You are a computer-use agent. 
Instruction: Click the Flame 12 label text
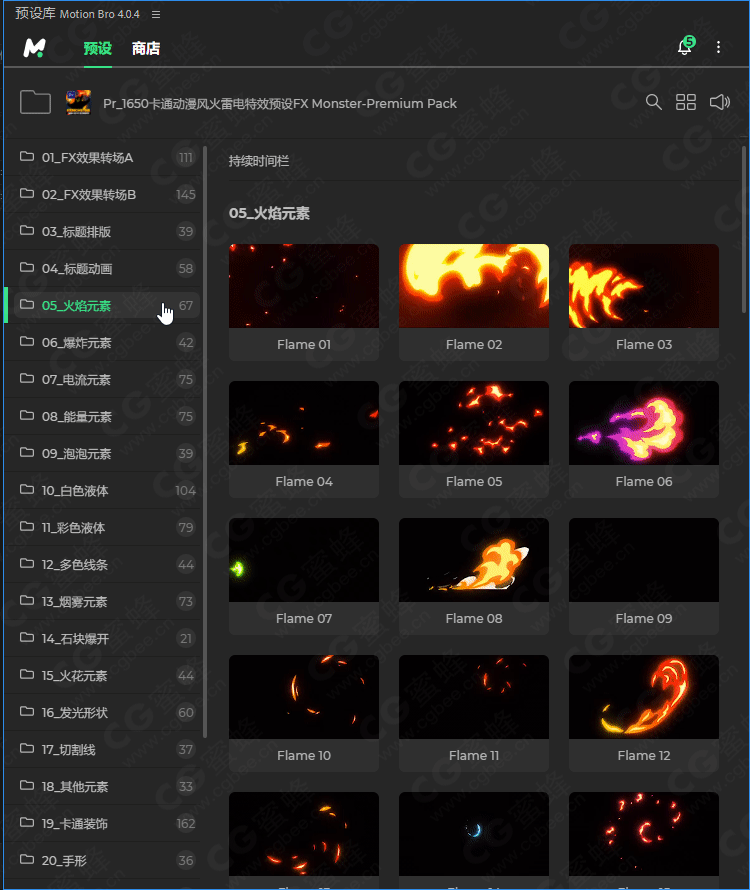(644, 755)
